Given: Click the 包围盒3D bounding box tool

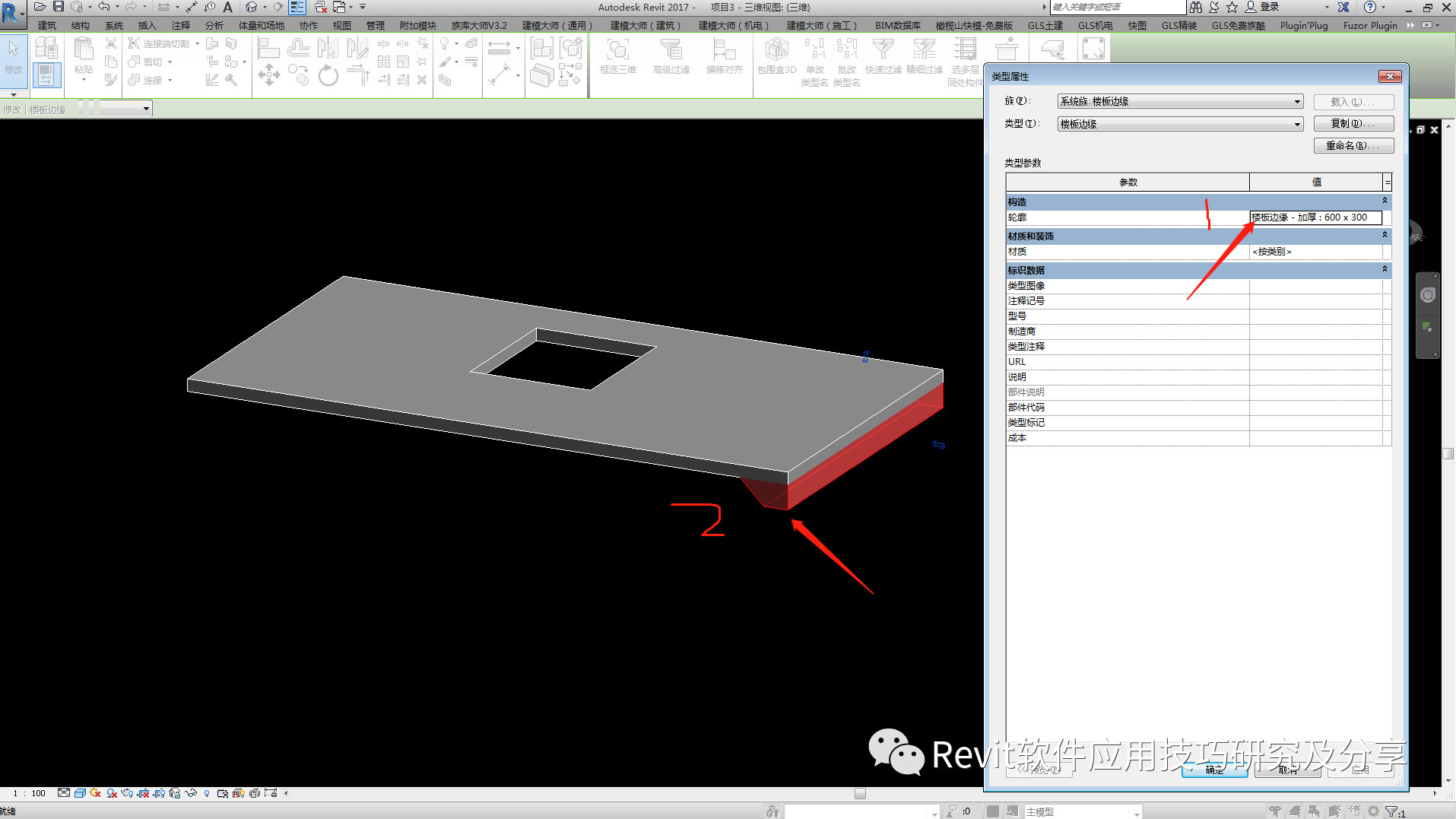Looking at the screenshot, I should [x=777, y=56].
